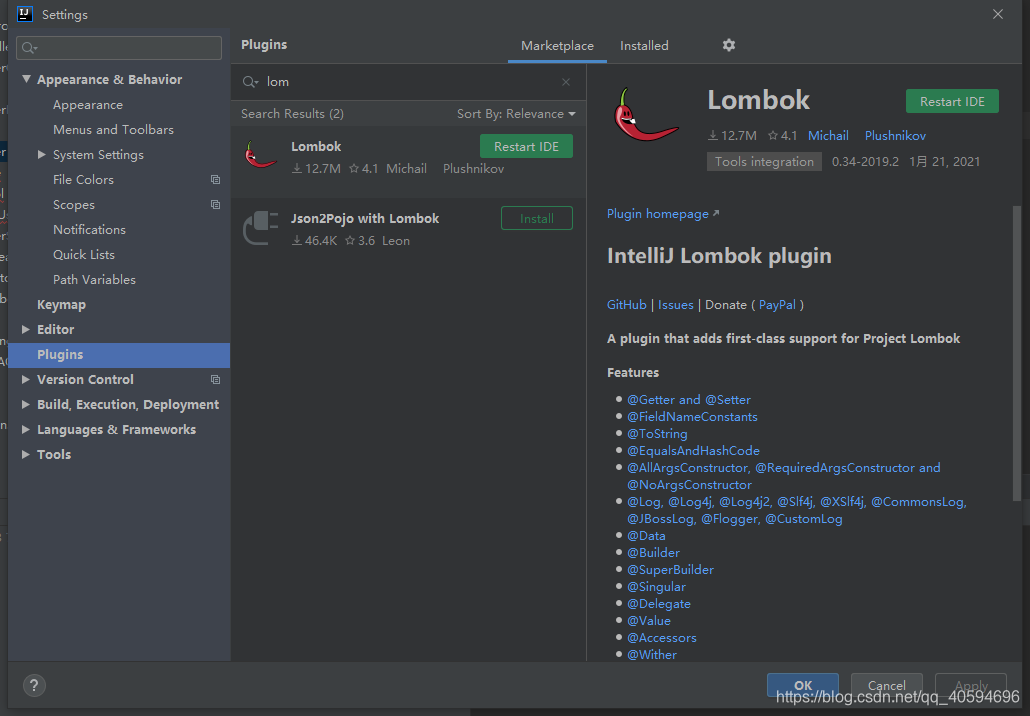
Task: Click the Plushnikov author link in details
Action: (895, 135)
